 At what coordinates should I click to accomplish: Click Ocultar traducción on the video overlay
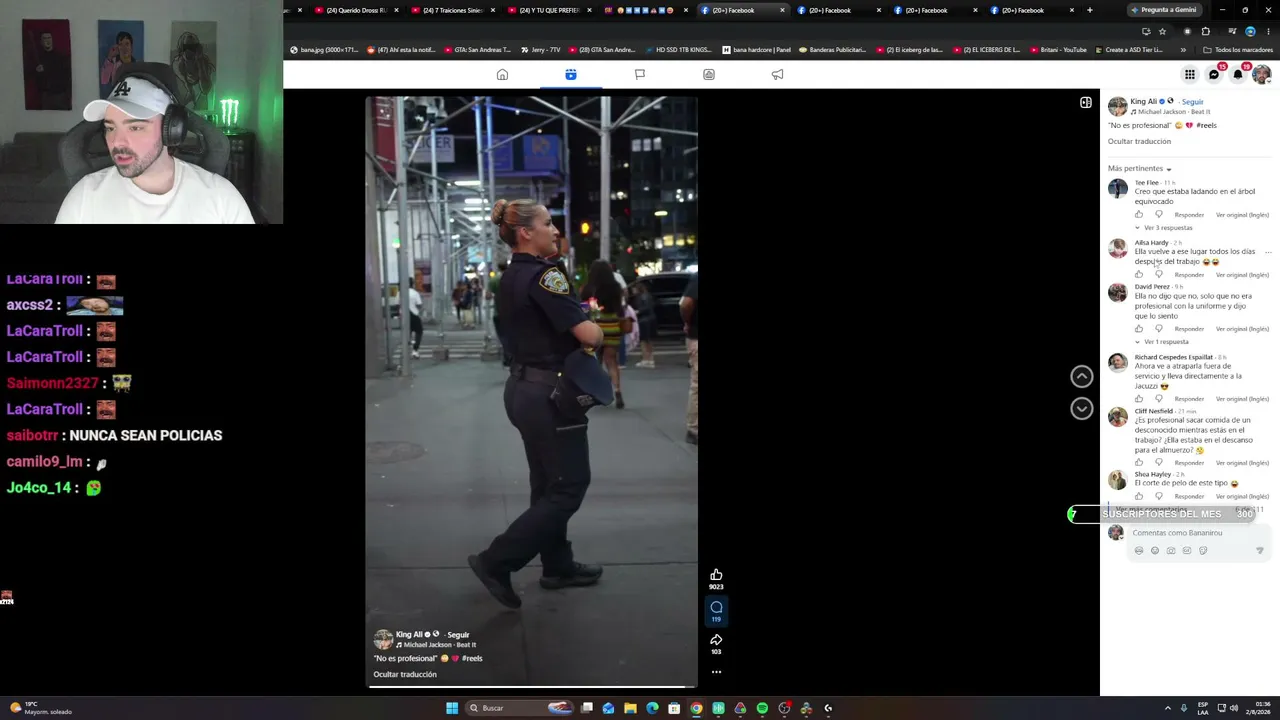[x=405, y=675]
